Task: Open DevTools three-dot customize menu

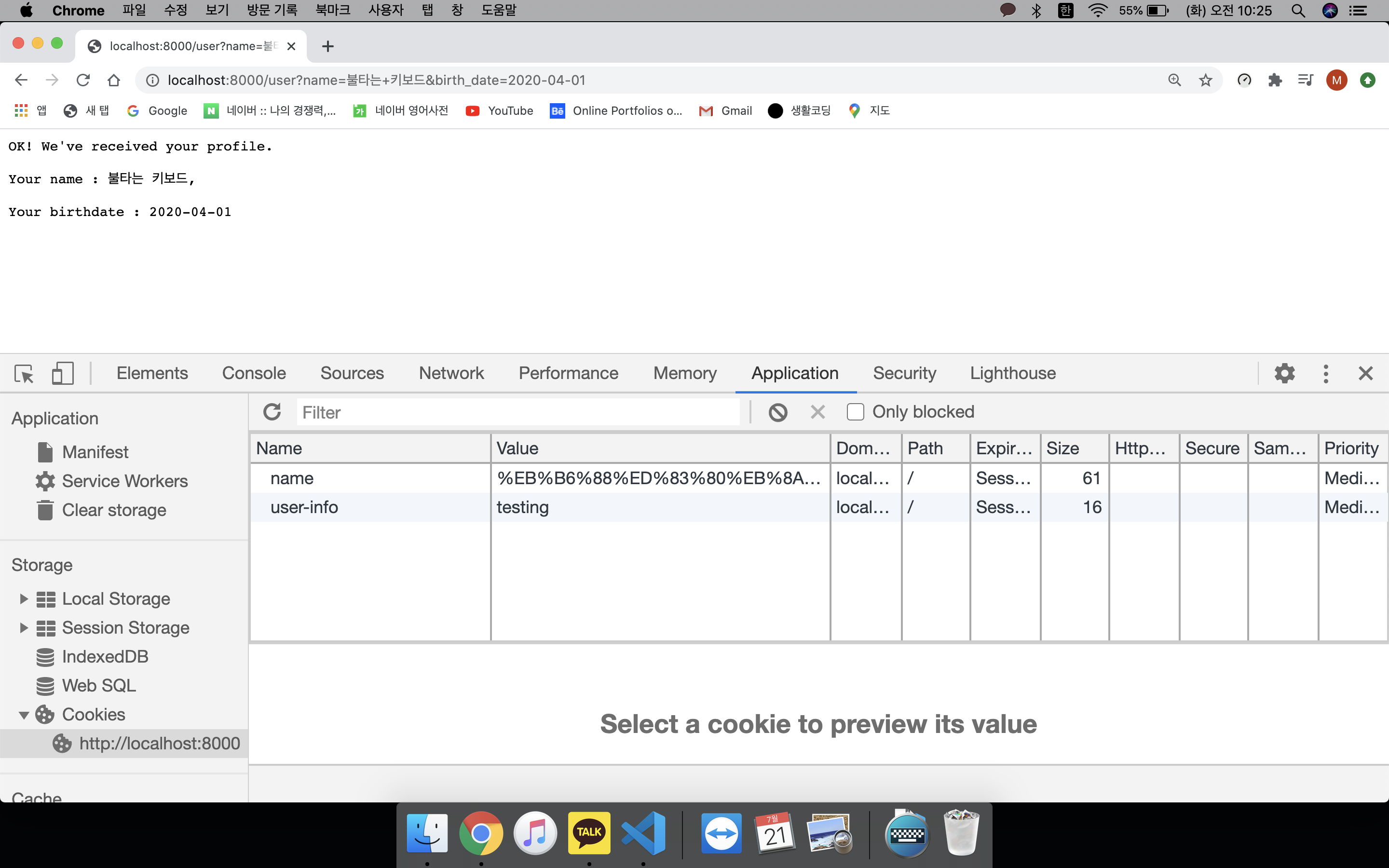Action: 1325,374
